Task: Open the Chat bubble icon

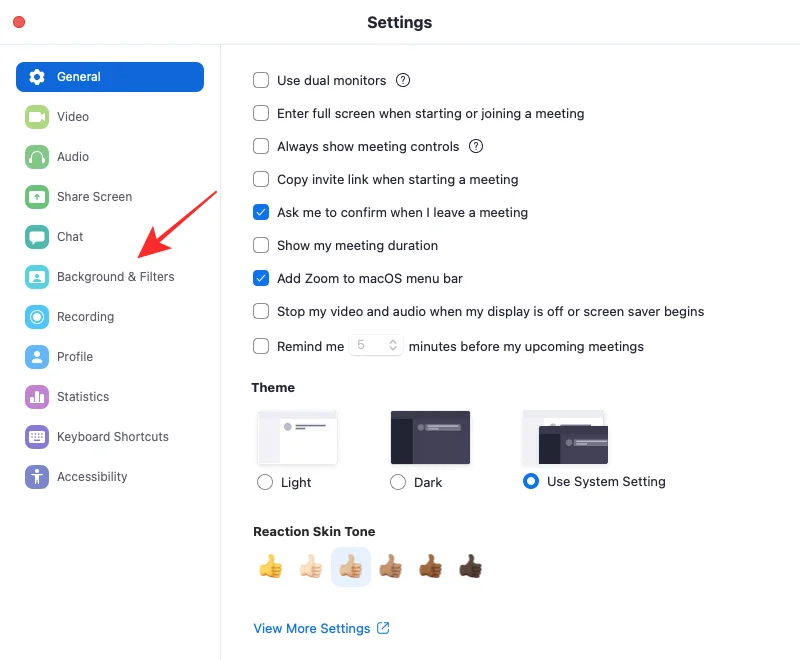Action: [37, 237]
